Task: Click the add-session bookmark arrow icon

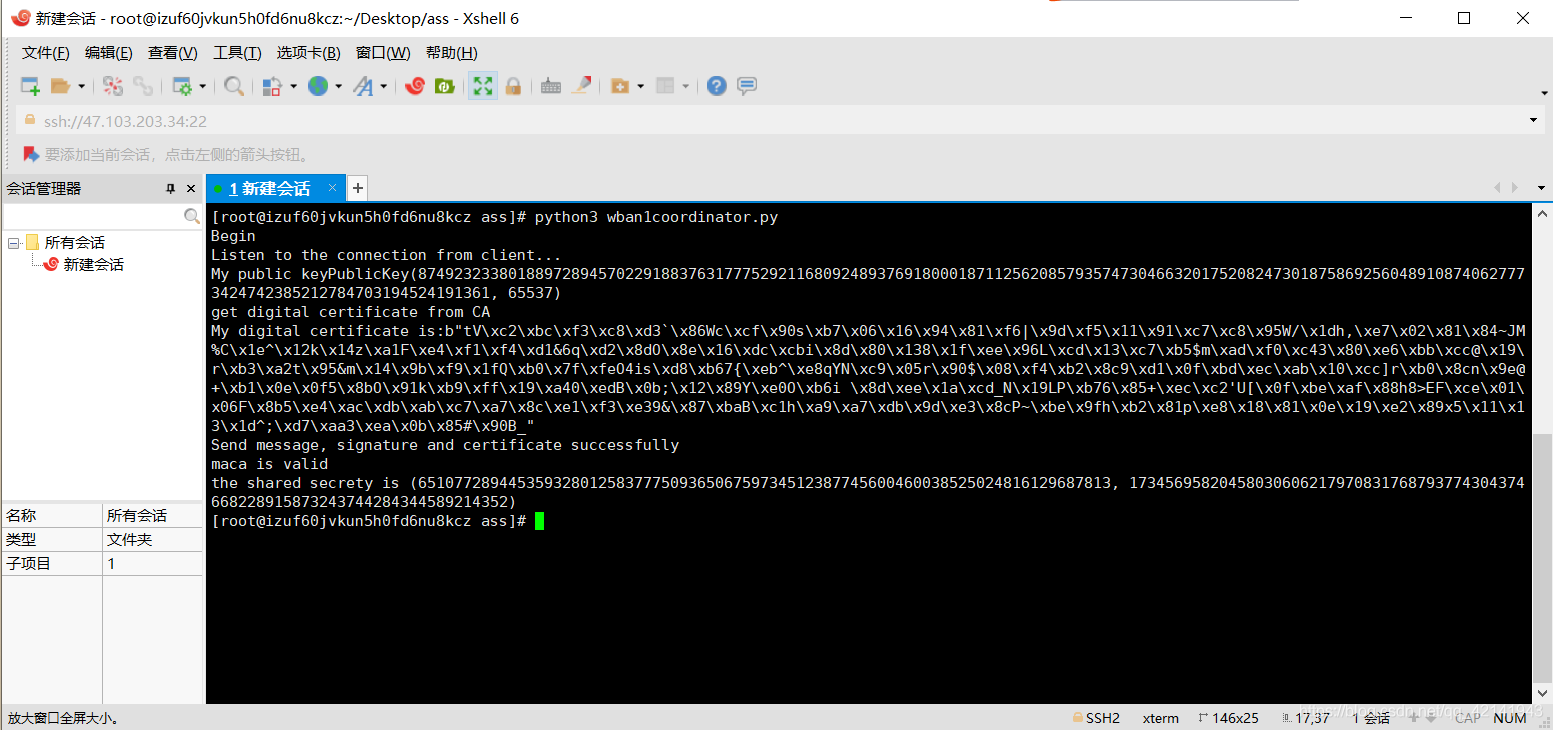Action: coord(31,154)
